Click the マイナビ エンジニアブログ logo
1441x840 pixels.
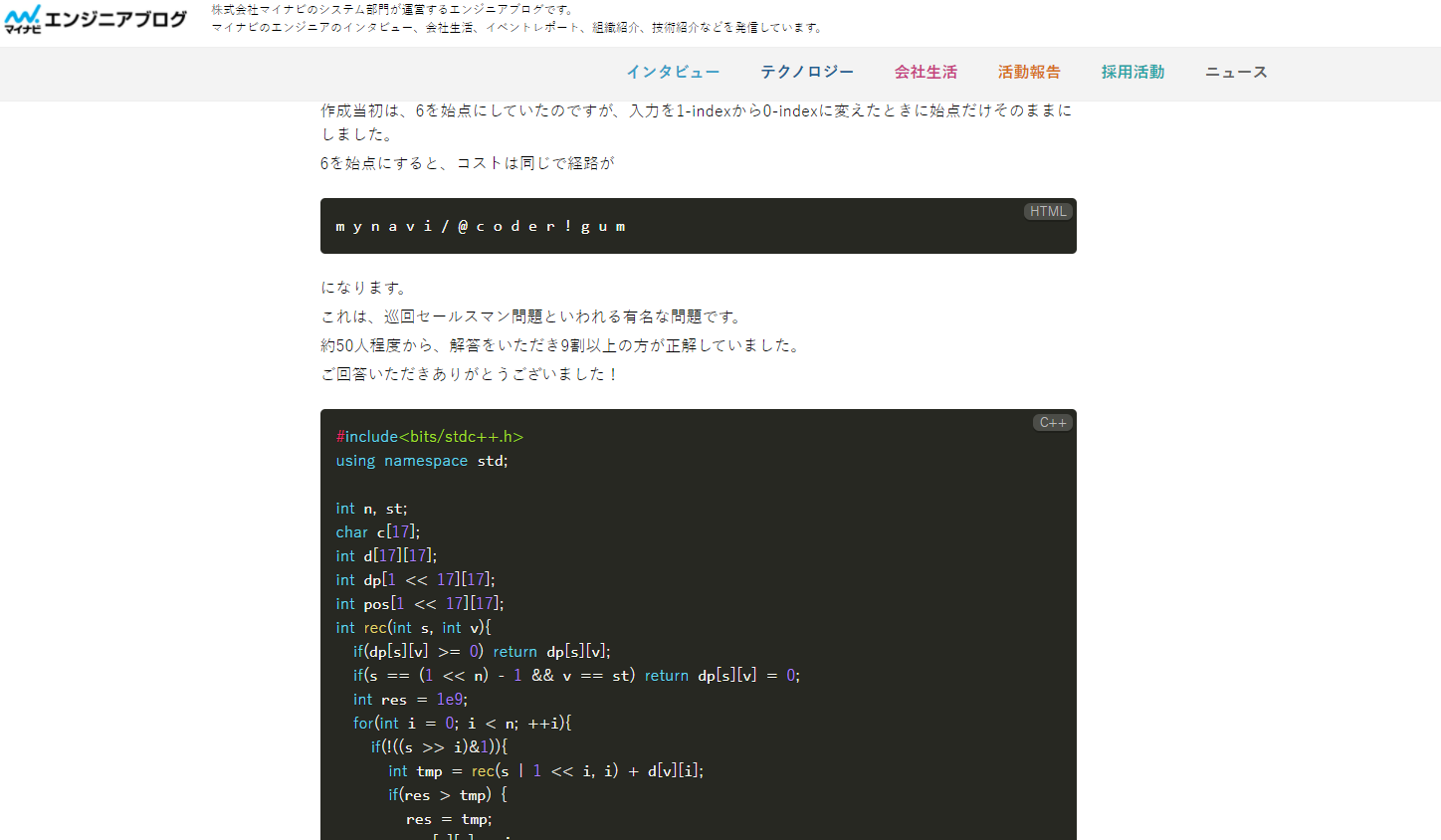pos(96,19)
